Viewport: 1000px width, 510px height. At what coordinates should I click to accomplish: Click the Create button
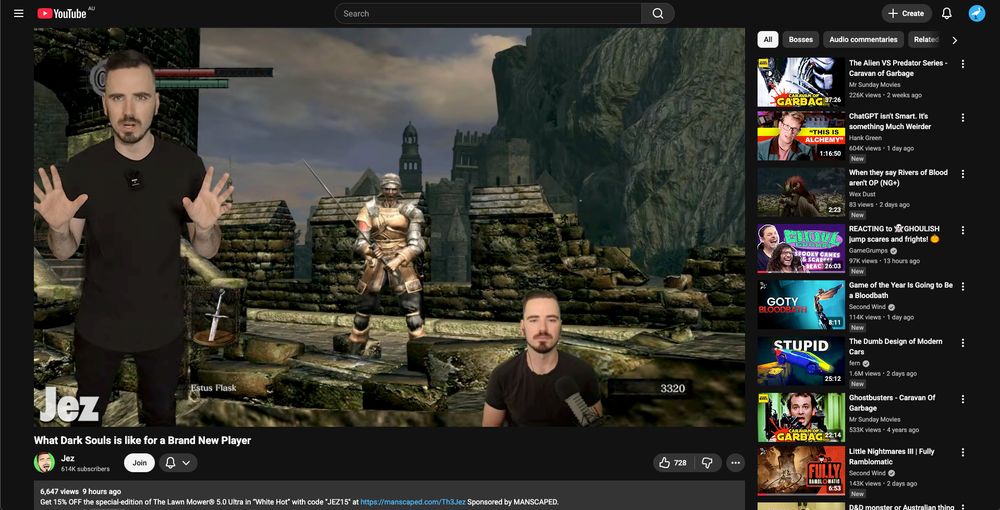(x=906, y=13)
